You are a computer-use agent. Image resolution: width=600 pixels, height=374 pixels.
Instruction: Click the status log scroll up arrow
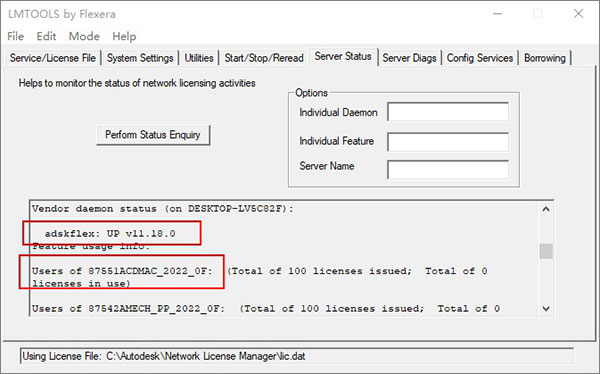tap(546, 209)
